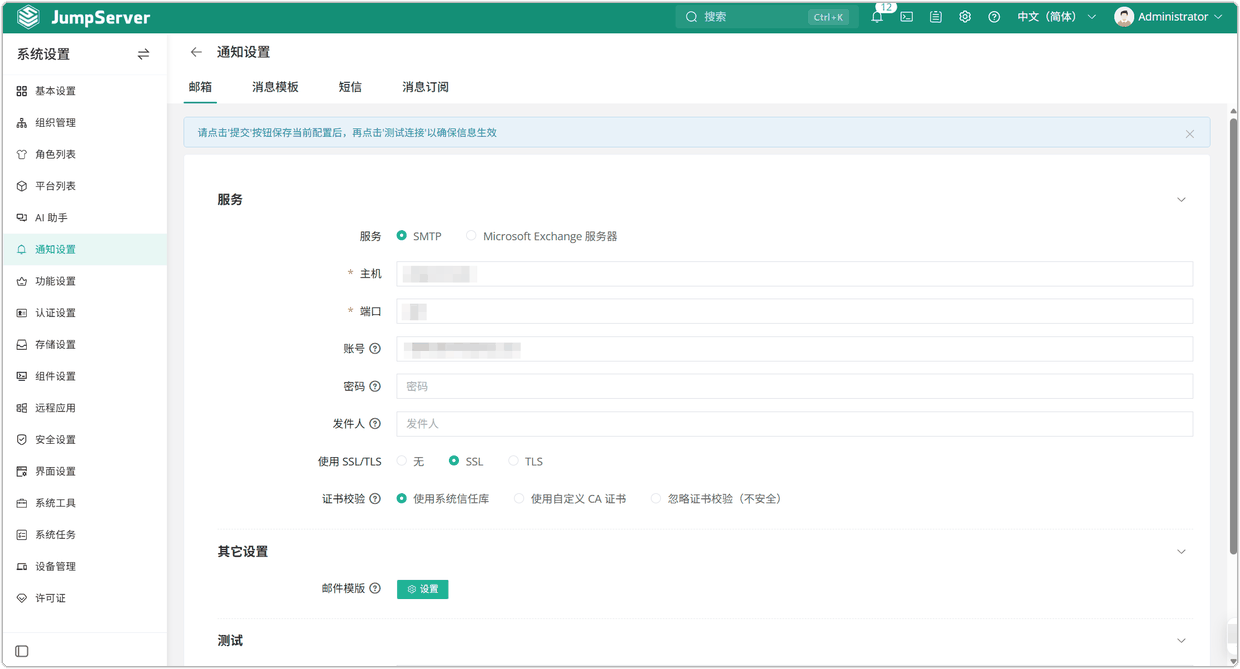
Task: Show help tooltip icon for 邮件模版
Action: (375, 589)
